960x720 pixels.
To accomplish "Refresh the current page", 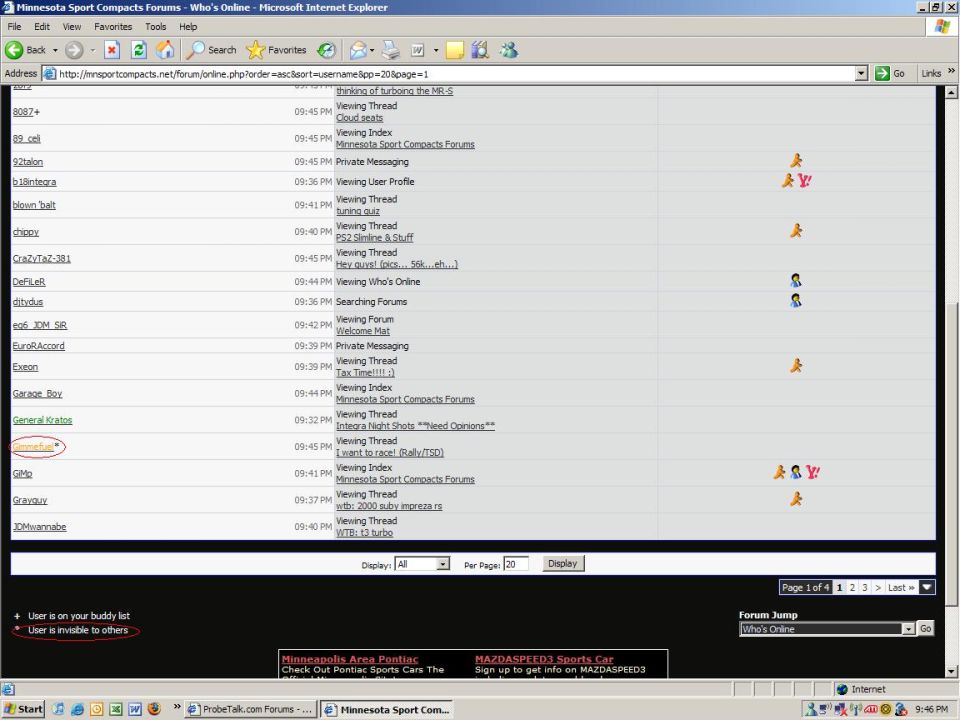I will [x=139, y=50].
